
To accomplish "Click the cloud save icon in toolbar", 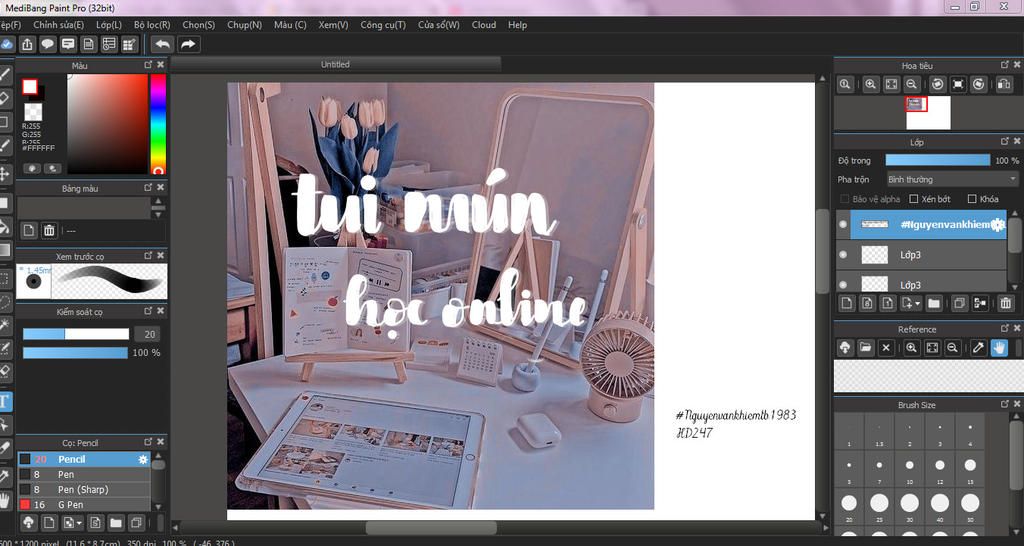I will tap(7, 44).
